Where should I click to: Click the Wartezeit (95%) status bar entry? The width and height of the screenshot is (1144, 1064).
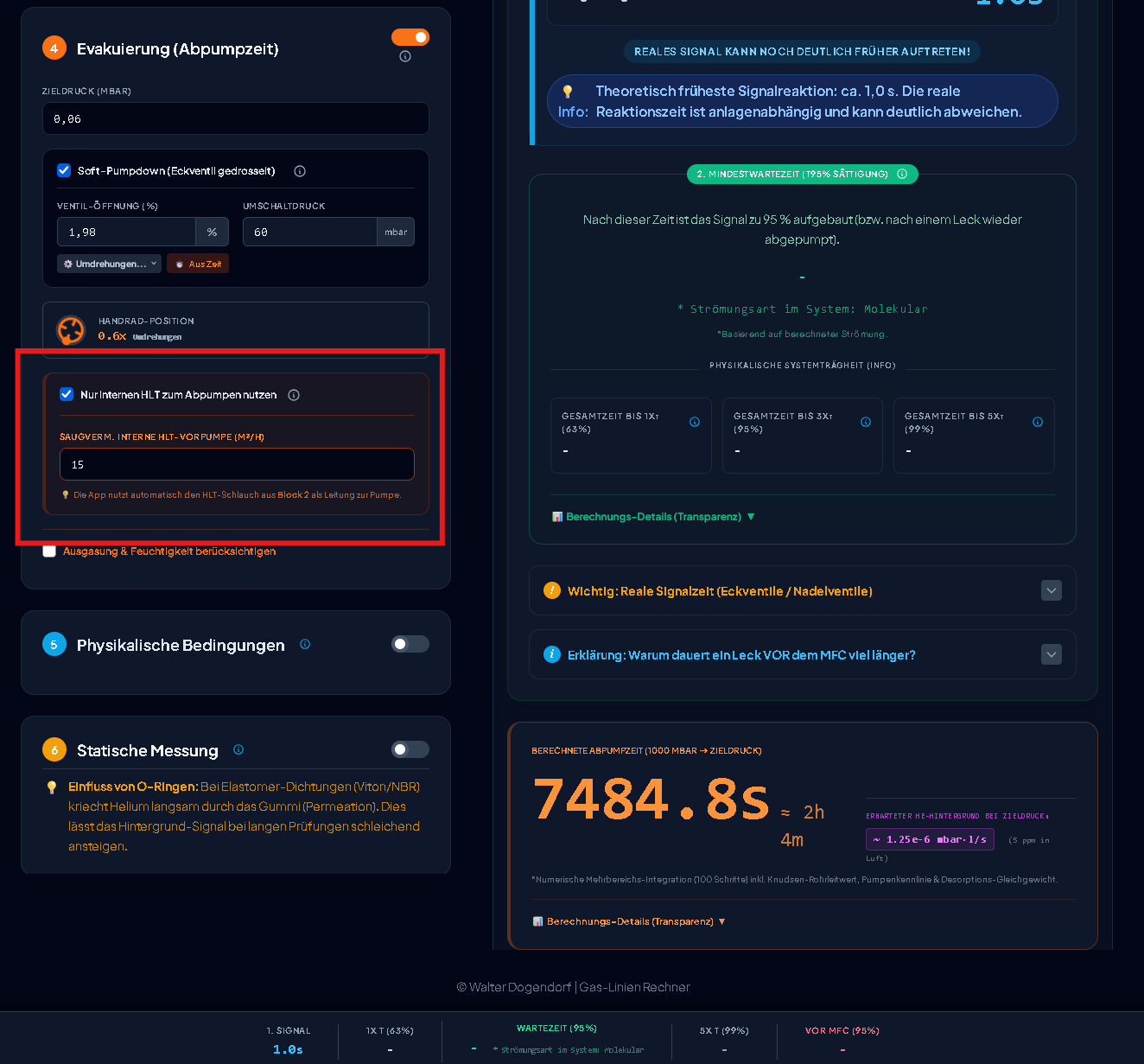[x=556, y=1039]
